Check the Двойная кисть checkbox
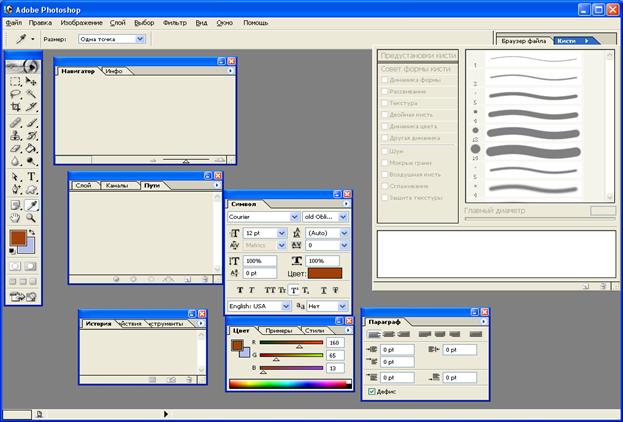 click(385, 114)
